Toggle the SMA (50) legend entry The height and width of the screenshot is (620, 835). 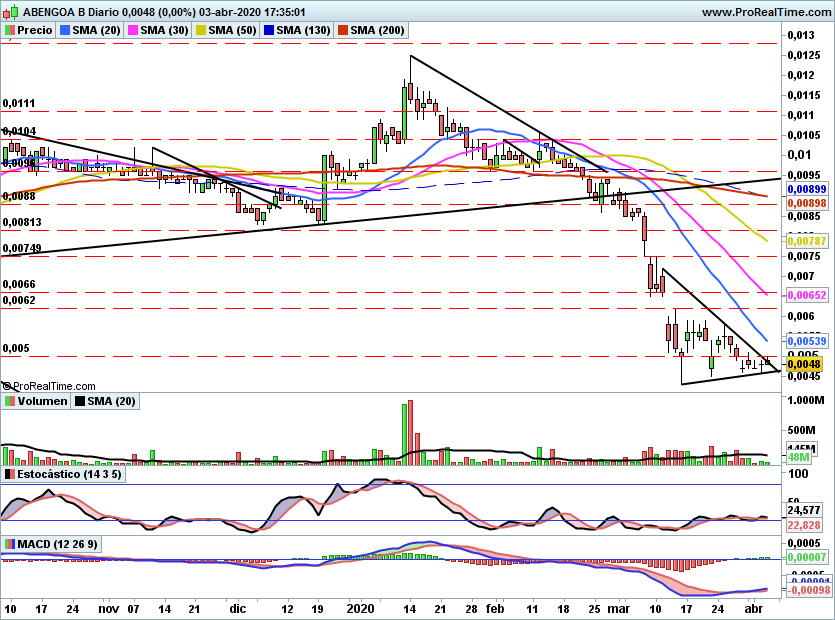pos(226,30)
